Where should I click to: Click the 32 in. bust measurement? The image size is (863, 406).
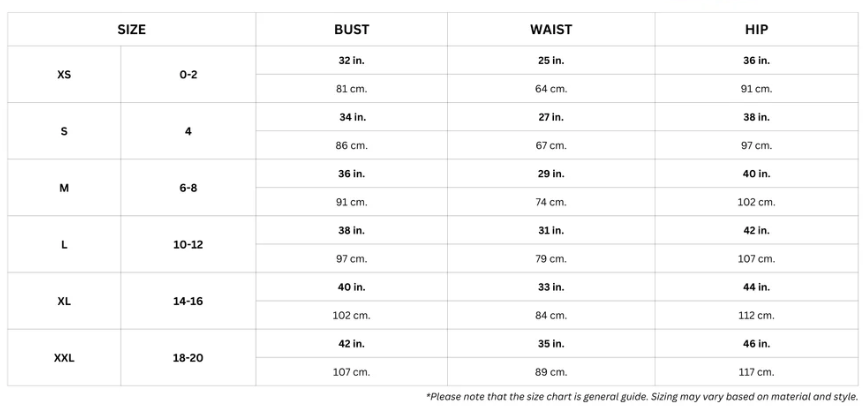click(351, 60)
